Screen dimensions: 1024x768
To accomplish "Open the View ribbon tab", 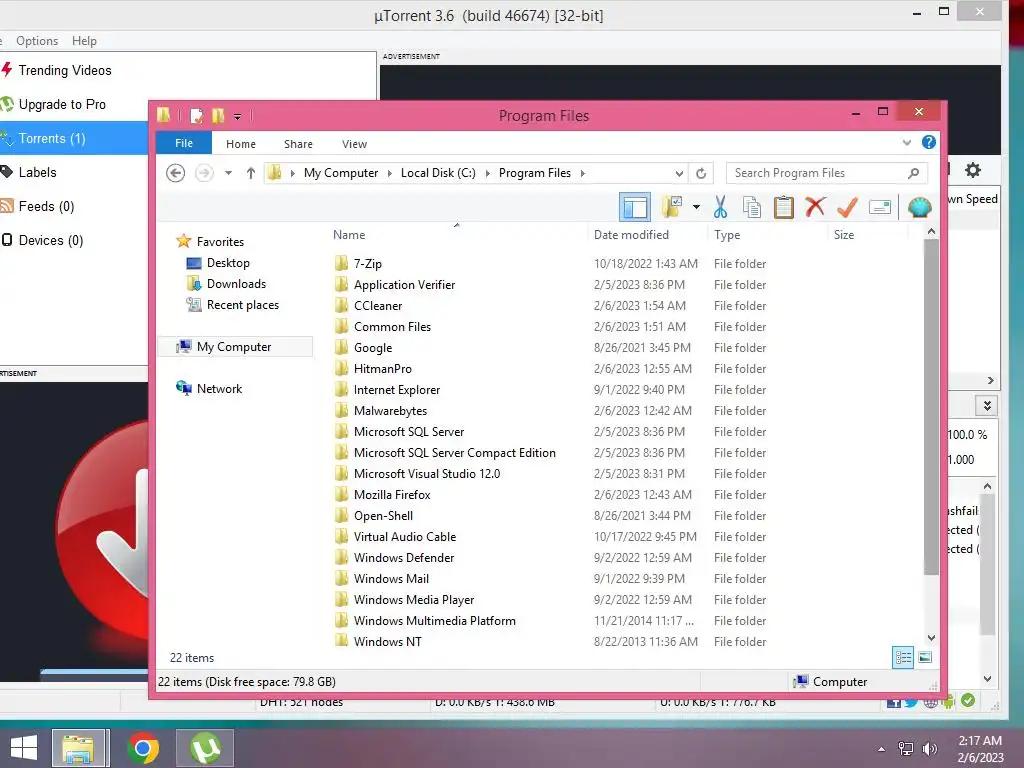I will pyautogui.click(x=354, y=144).
